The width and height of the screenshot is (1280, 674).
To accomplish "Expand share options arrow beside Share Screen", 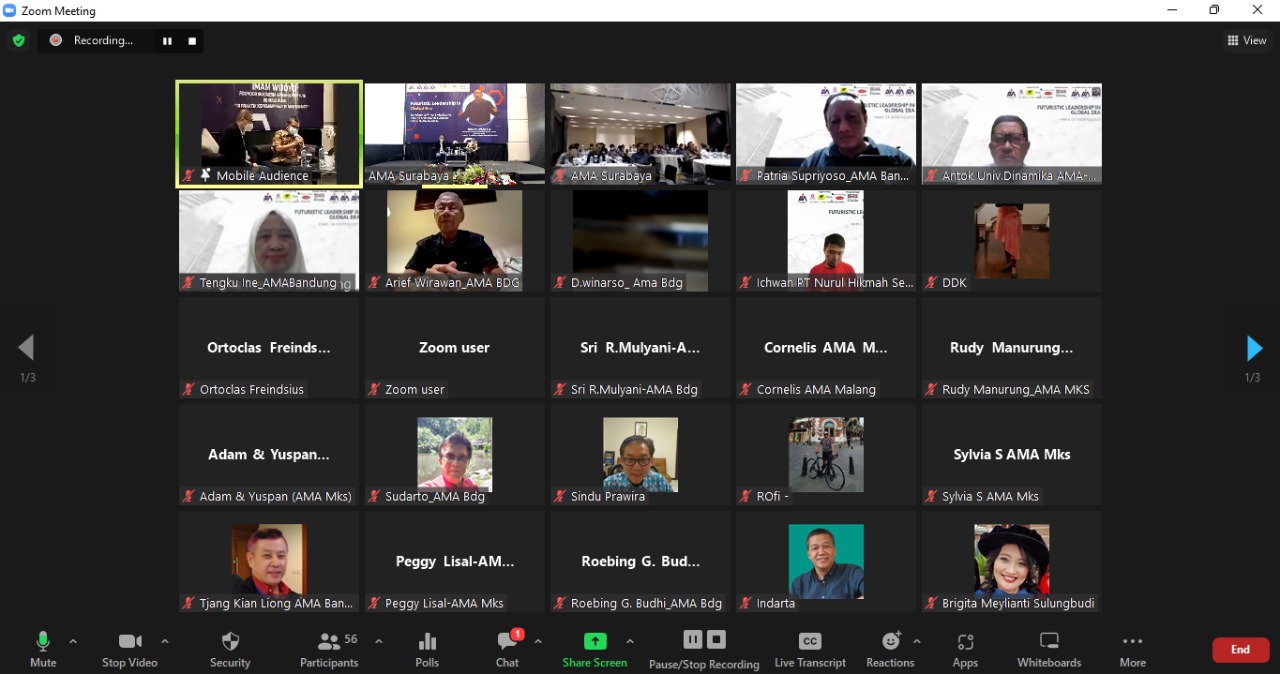I will [630, 641].
